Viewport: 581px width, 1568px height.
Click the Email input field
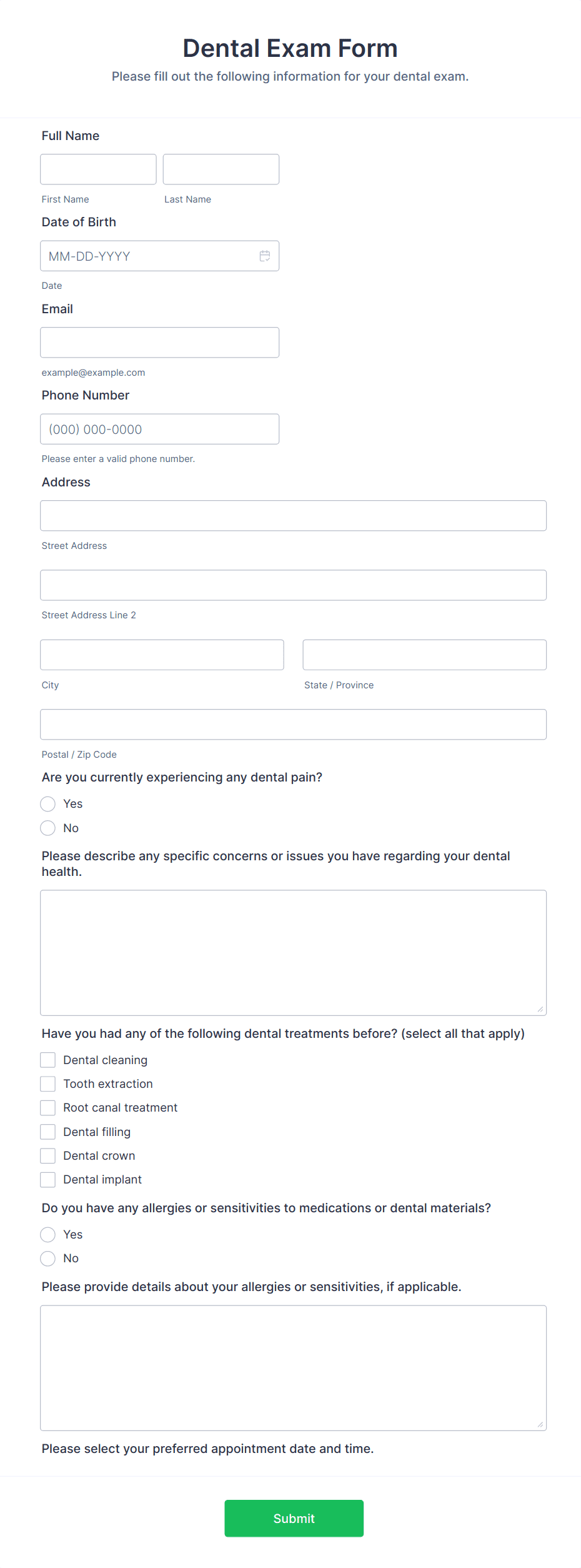(159, 342)
